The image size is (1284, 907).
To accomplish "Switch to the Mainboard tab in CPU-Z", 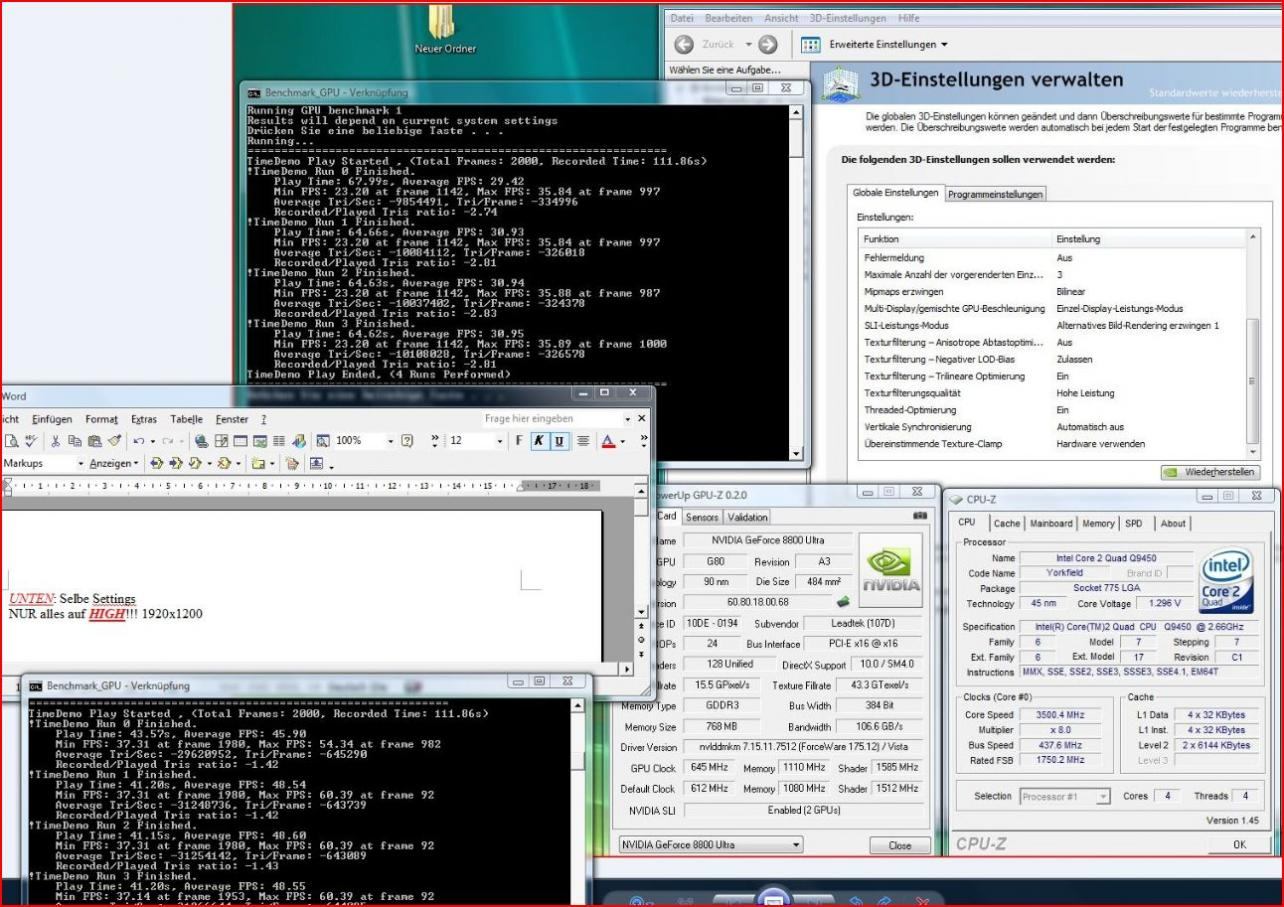I will coord(1050,523).
